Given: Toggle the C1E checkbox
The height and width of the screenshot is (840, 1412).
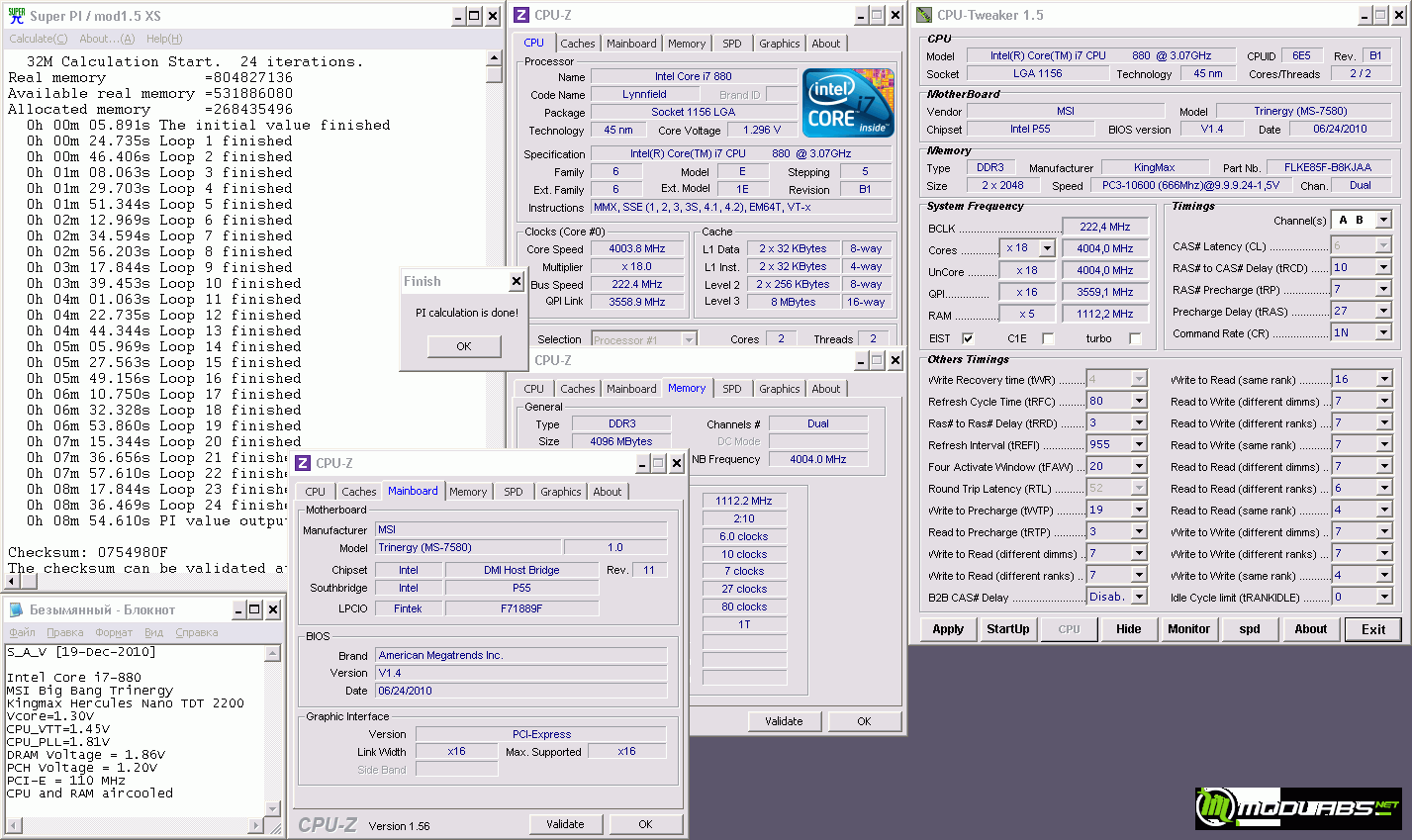Looking at the screenshot, I should [x=1048, y=338].
